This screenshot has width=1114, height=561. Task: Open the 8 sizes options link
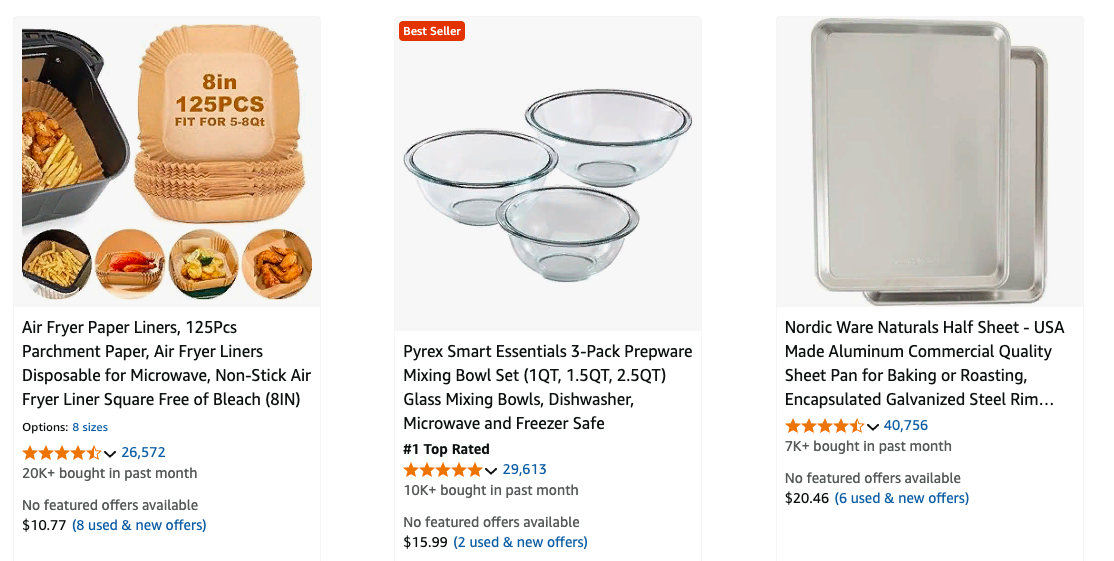pos(90,427)
